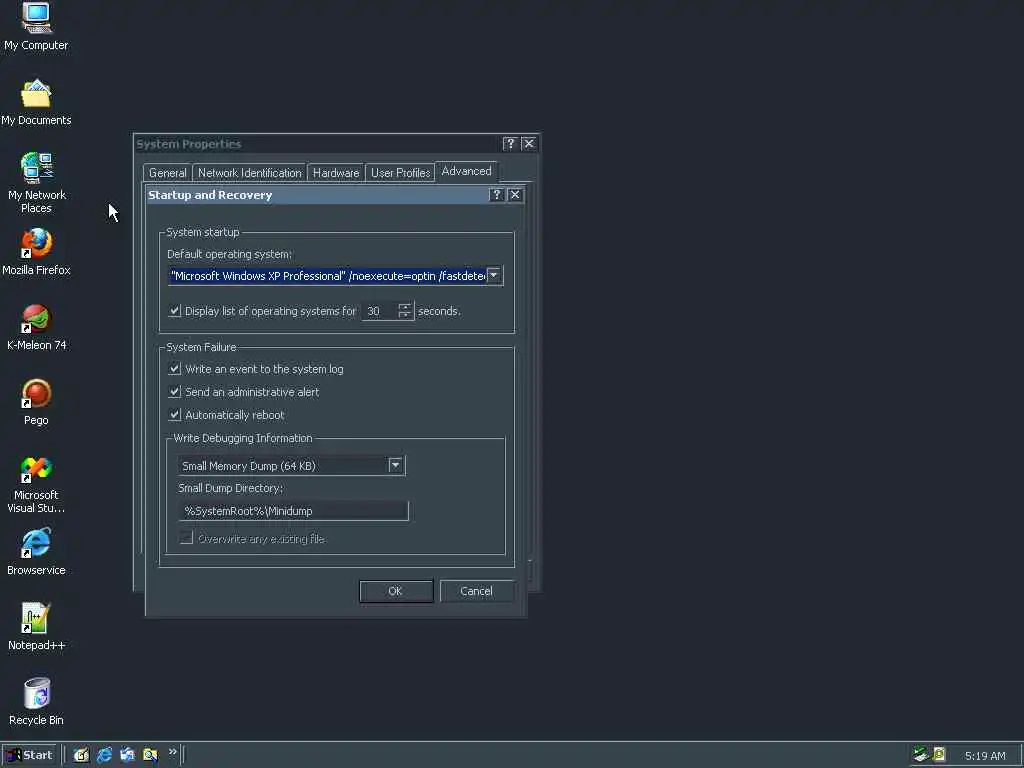
Task: Click Cancel in Startup and Recovery
Action: coord(477,591)
